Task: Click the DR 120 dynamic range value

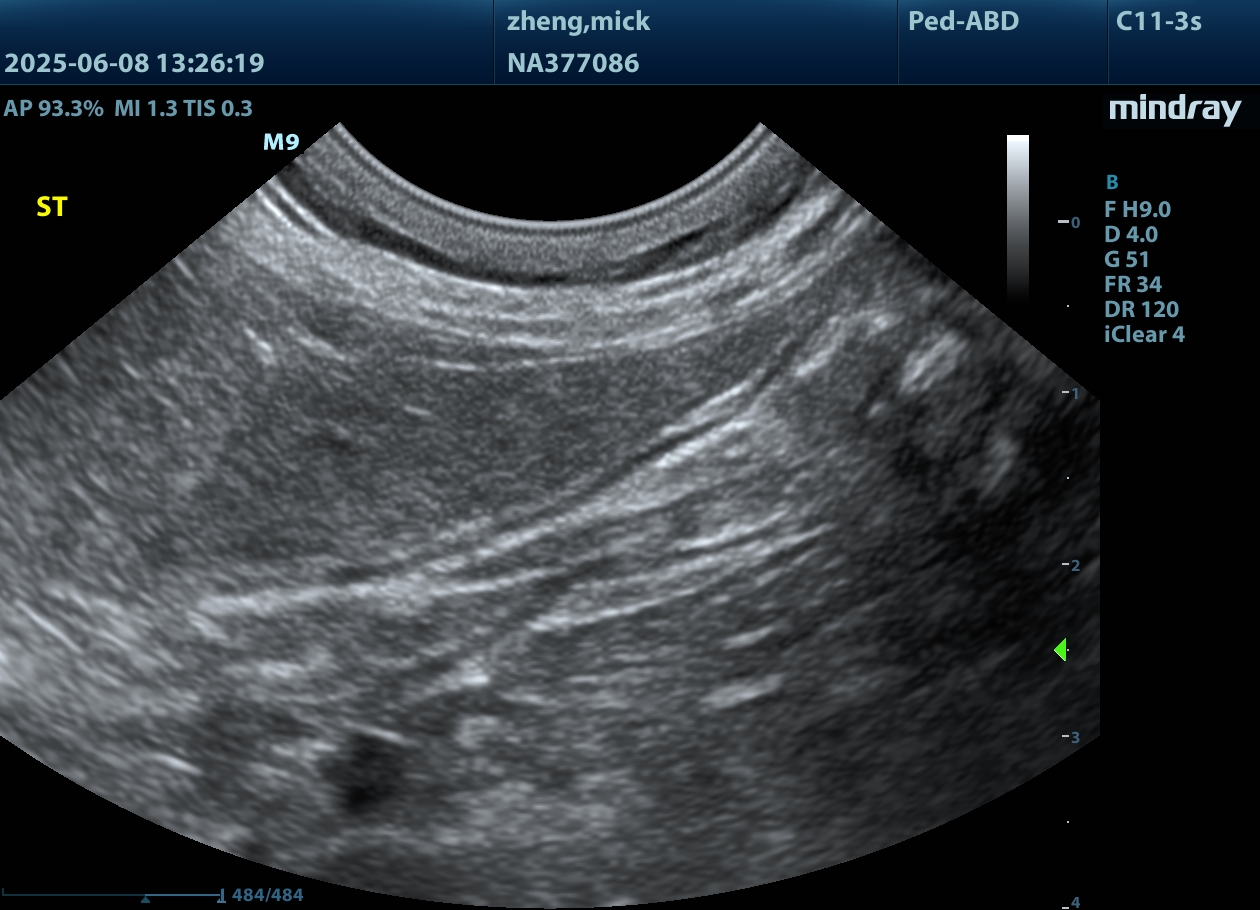Action: click(1141, 309)
